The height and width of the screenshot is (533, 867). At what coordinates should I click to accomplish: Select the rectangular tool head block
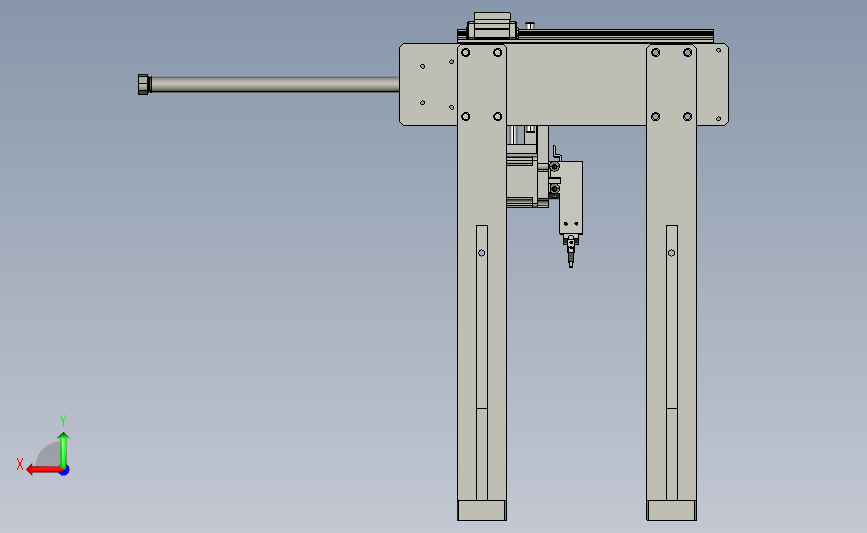tap(571, 198)
